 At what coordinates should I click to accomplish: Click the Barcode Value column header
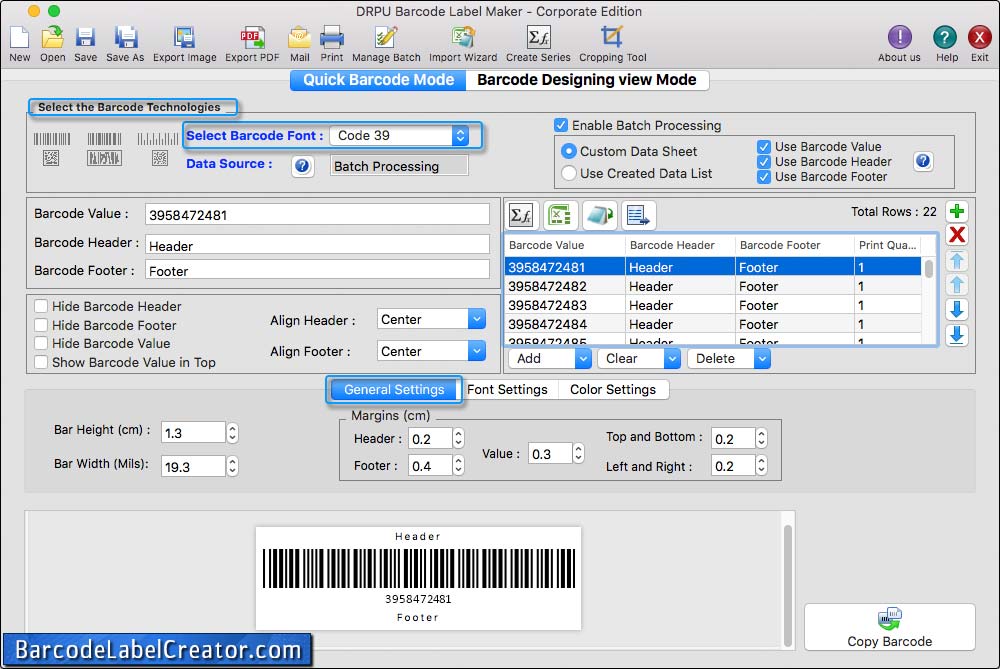coord(564,245)
